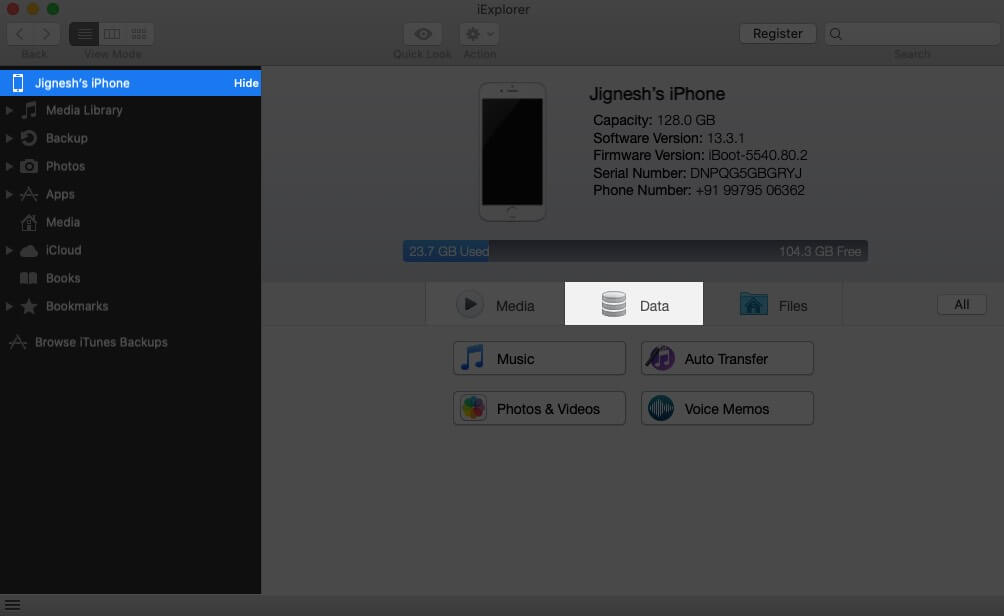
Task: Click the search magnifier icon
Action: coord(836,34)
